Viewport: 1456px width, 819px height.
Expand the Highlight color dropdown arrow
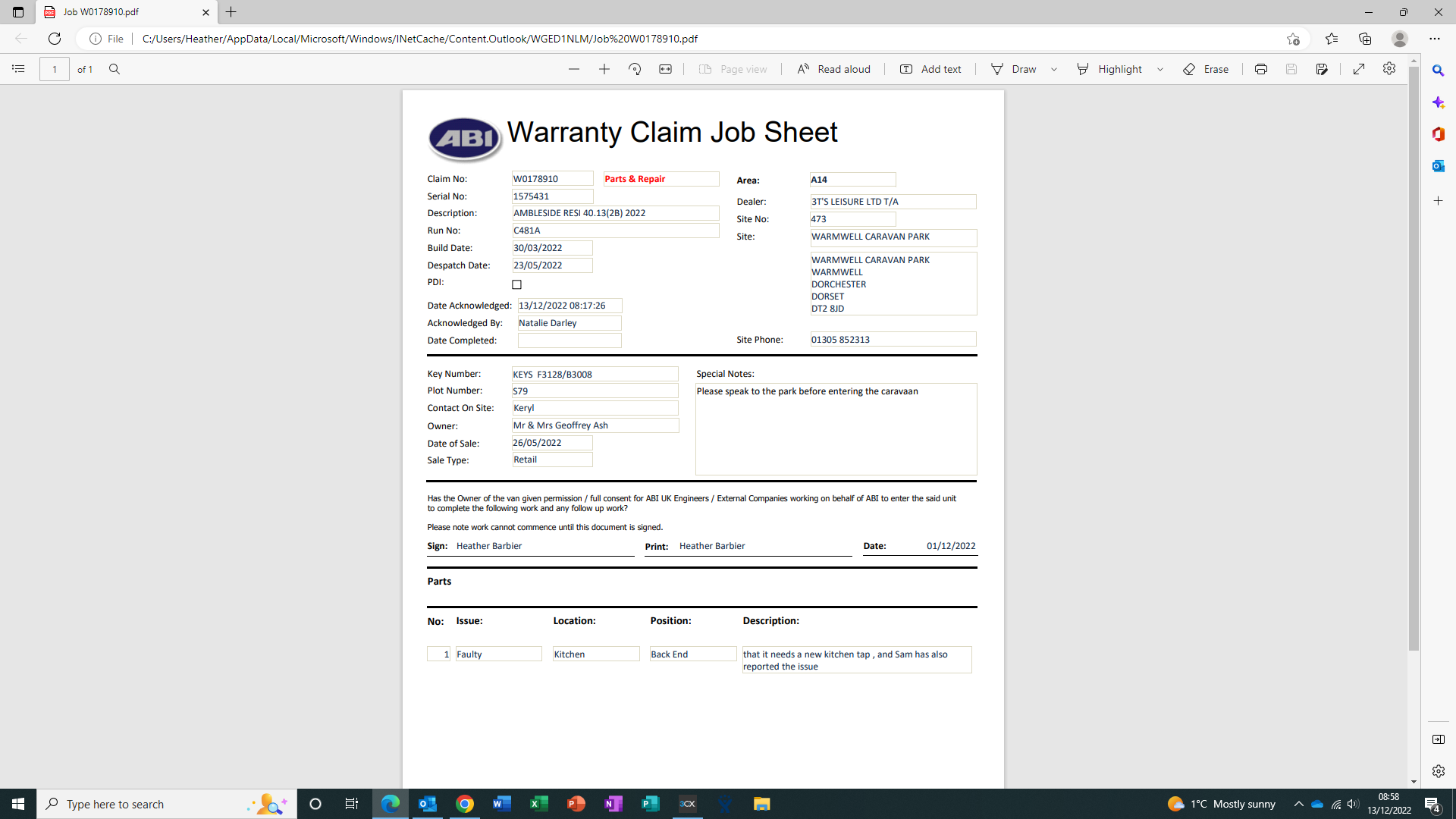coord(1160,69)
